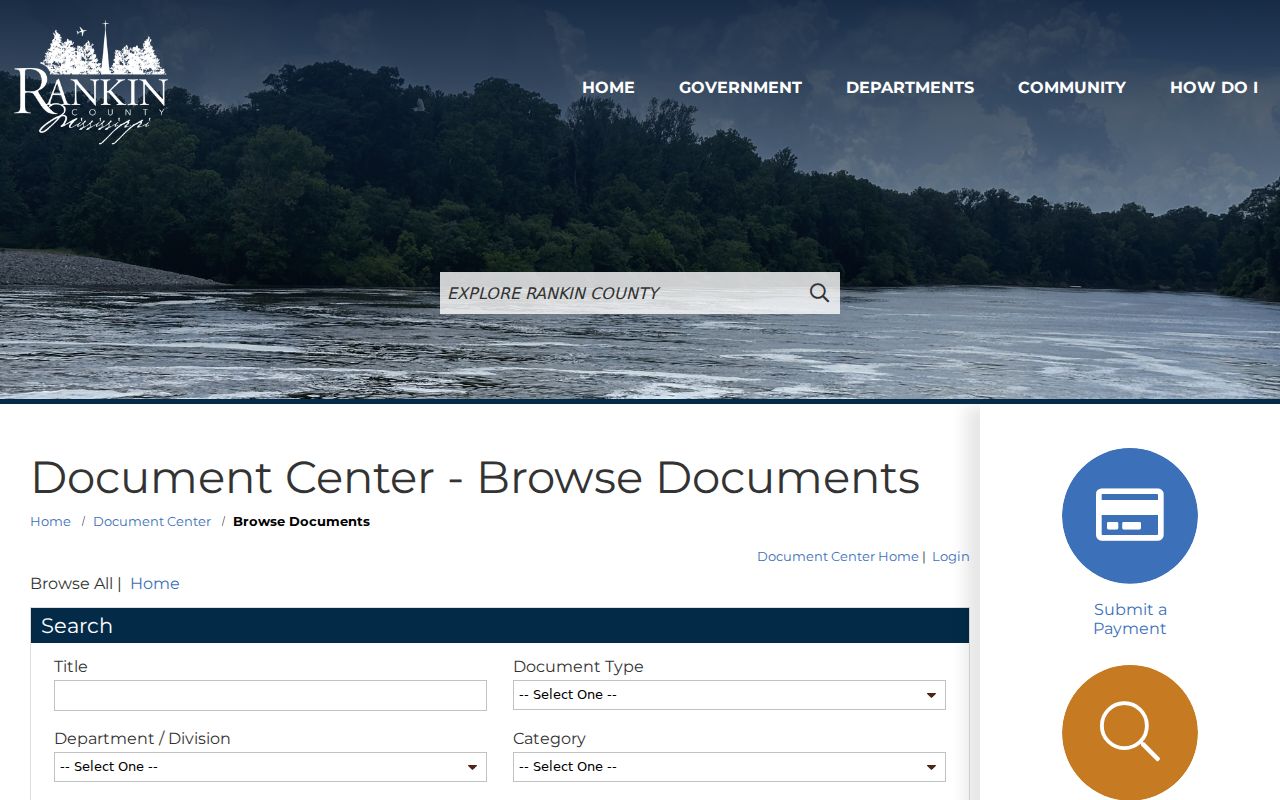Click the Rankin County logo
1280x800 pixels.
point(91,84)
